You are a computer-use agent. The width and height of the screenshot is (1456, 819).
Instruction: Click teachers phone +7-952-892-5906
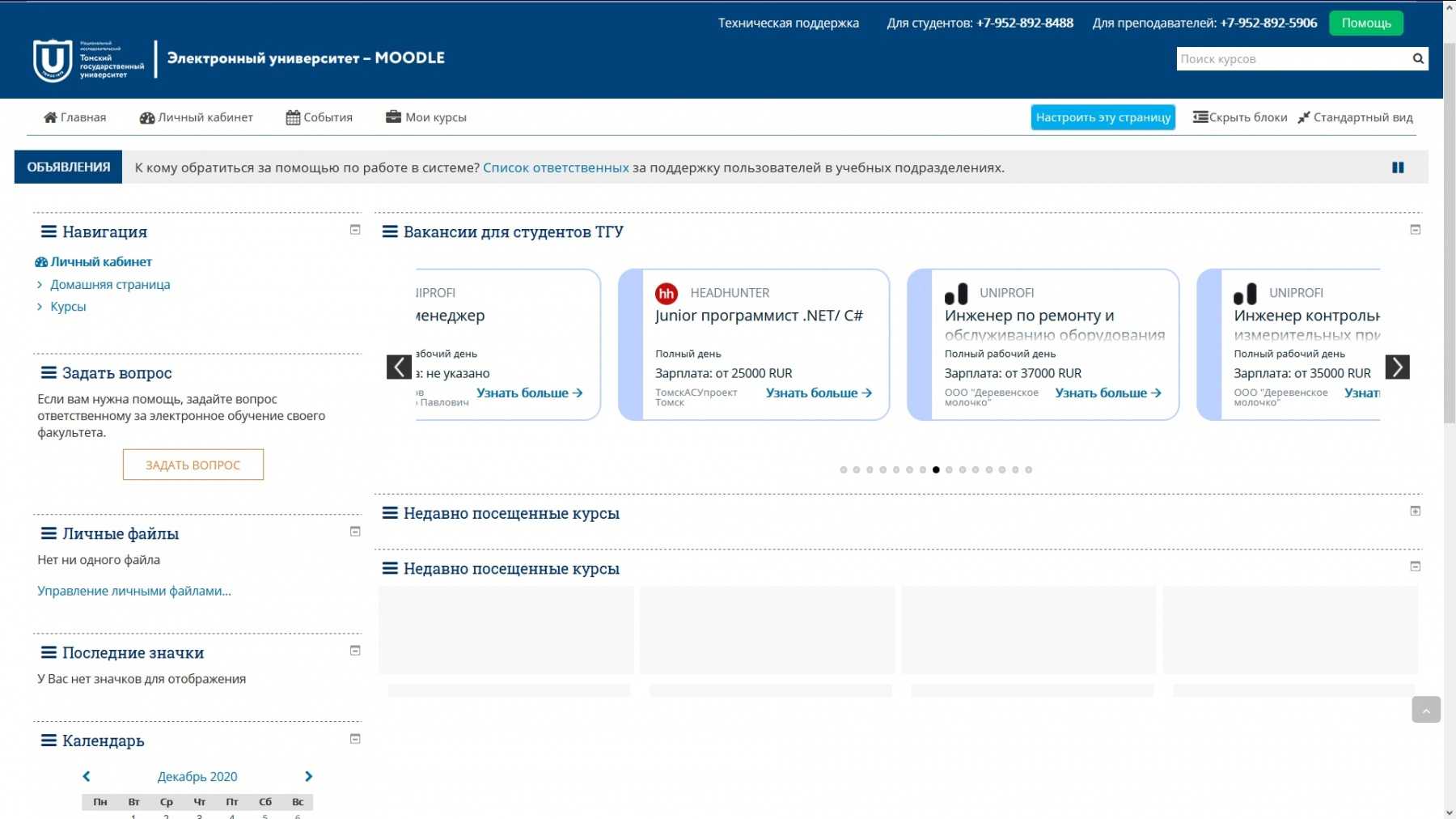[x=1268, y=23]
